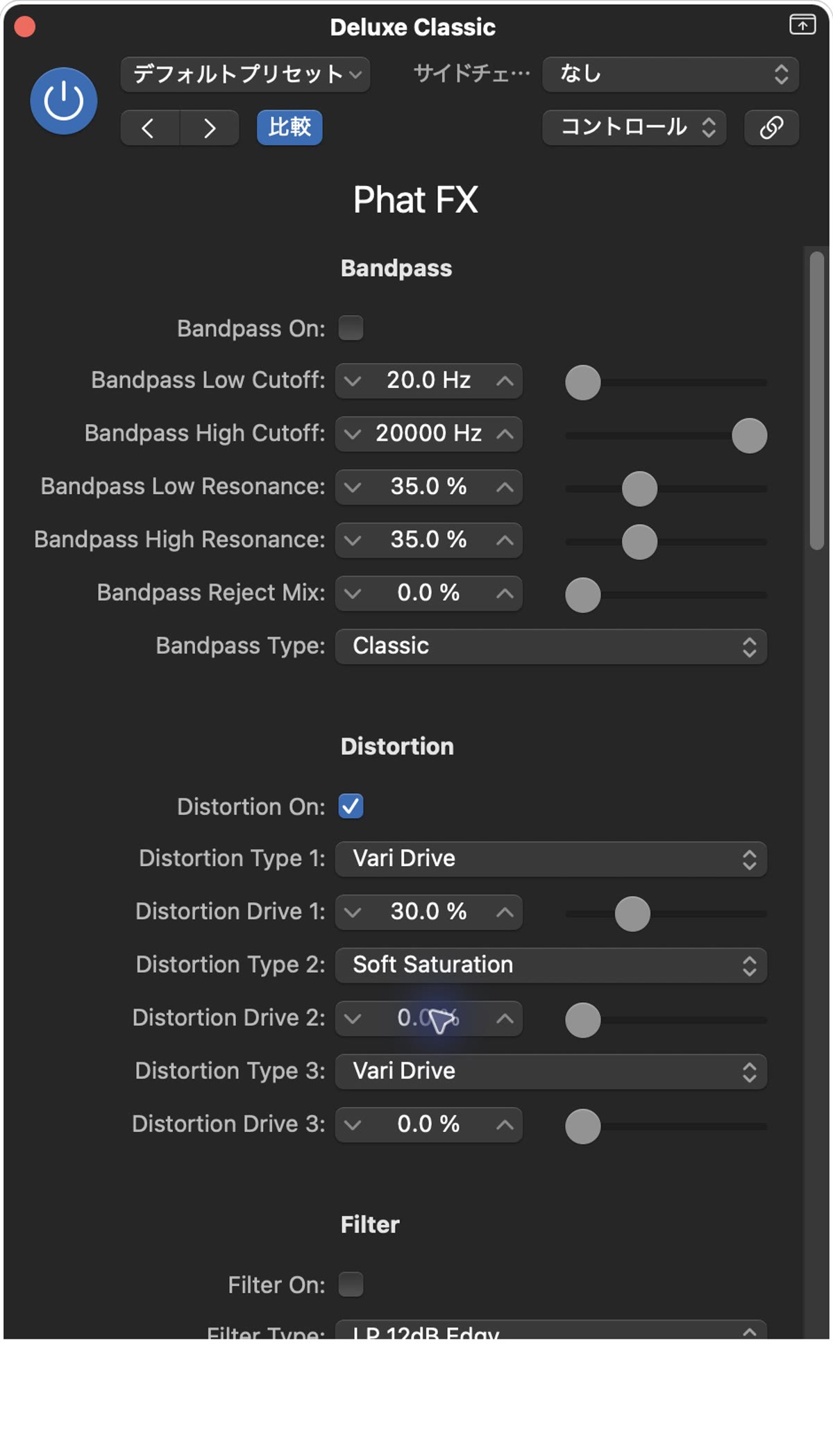Click the link chain icon button
The width and height of the screenshot is (833, 1456).
click(771, 128)
